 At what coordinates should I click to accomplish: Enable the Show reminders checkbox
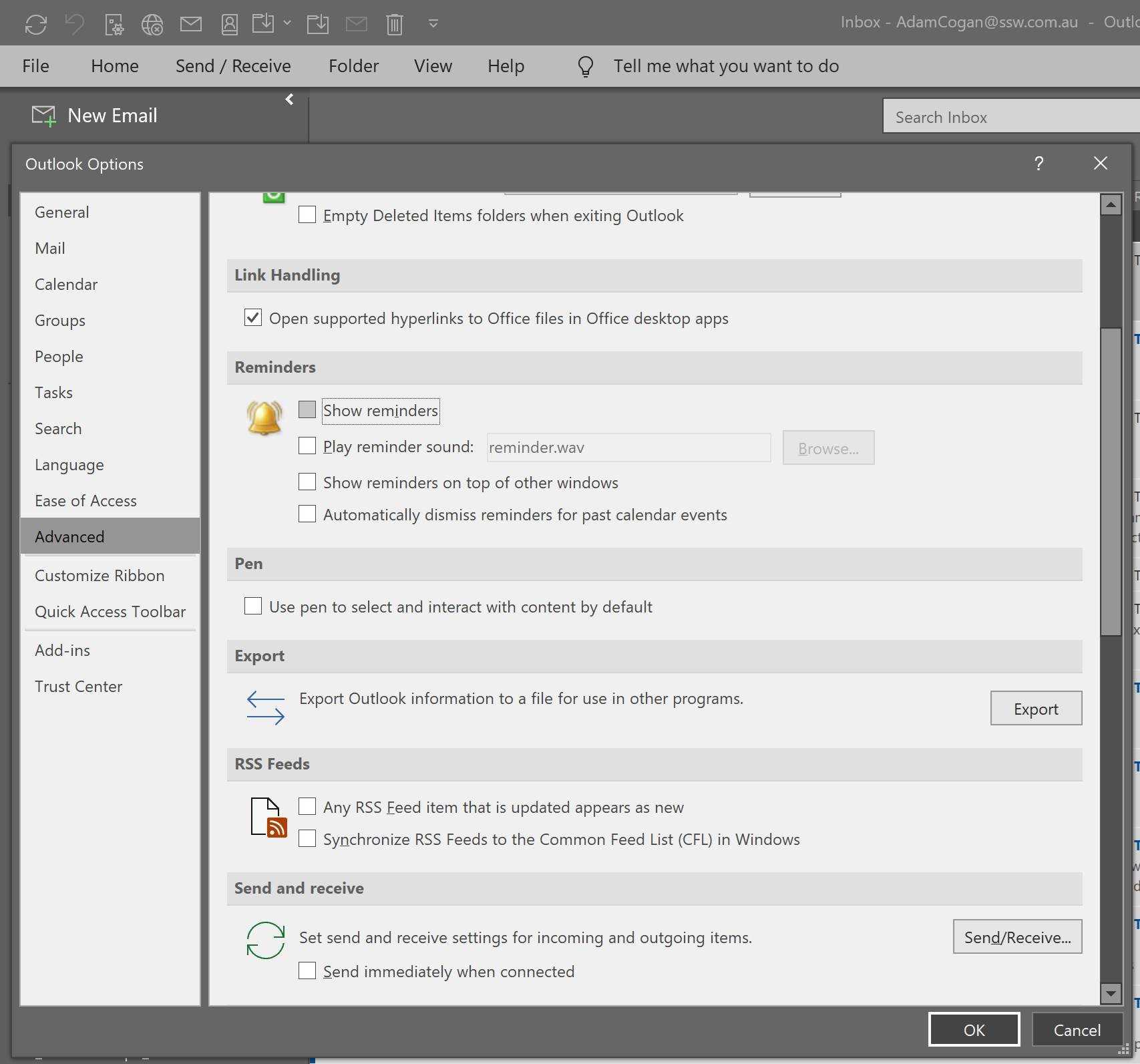(307, 410)
